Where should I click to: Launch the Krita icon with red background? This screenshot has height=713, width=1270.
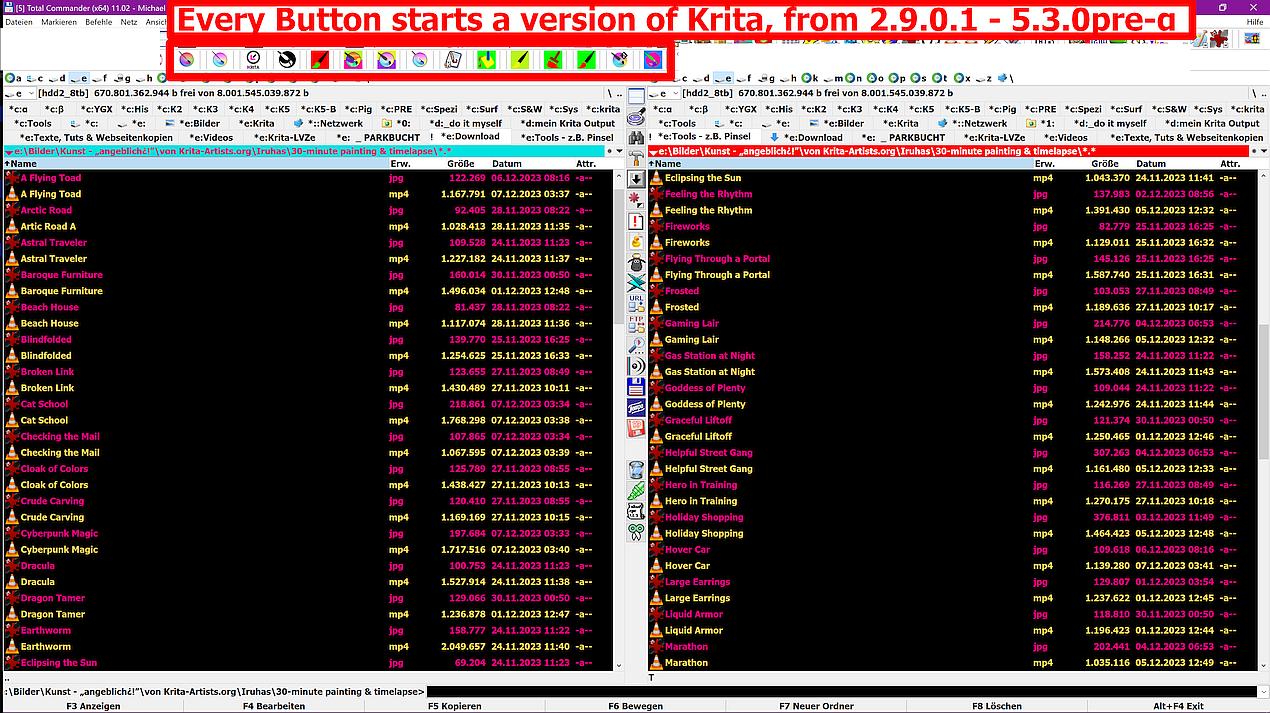point(320,60)
